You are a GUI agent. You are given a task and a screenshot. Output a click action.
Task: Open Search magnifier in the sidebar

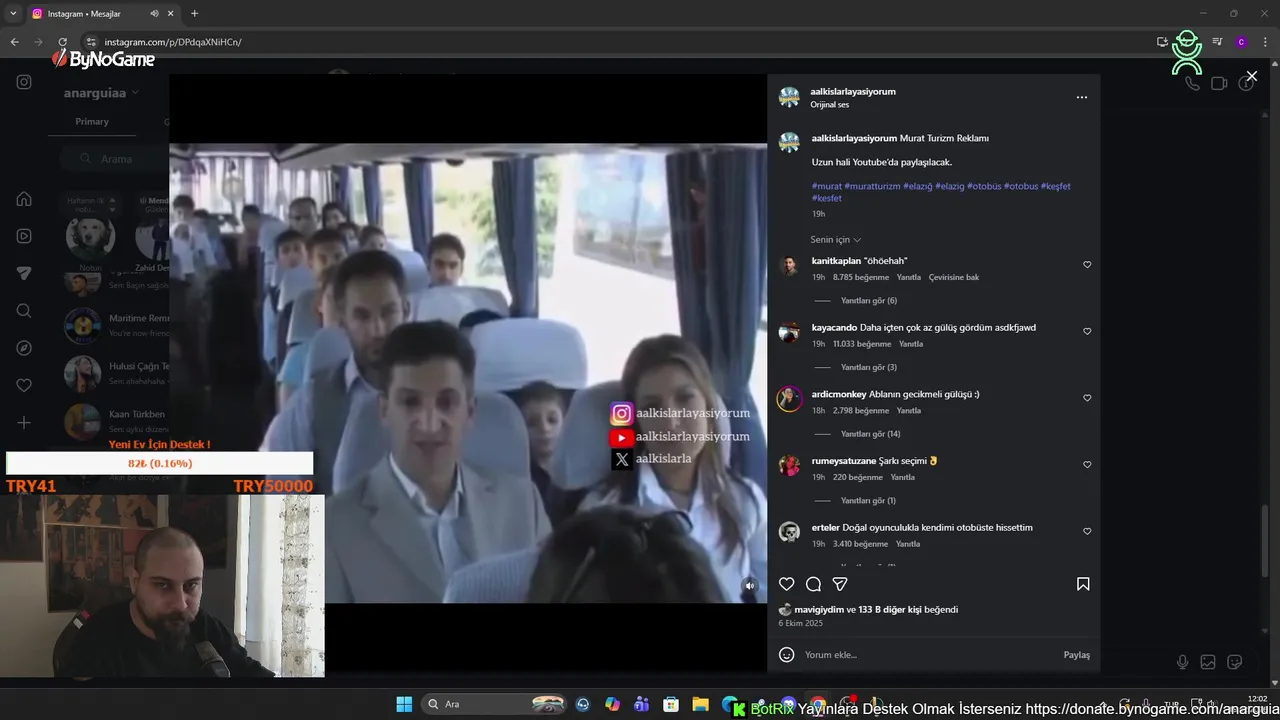click(x=24, y=310)
